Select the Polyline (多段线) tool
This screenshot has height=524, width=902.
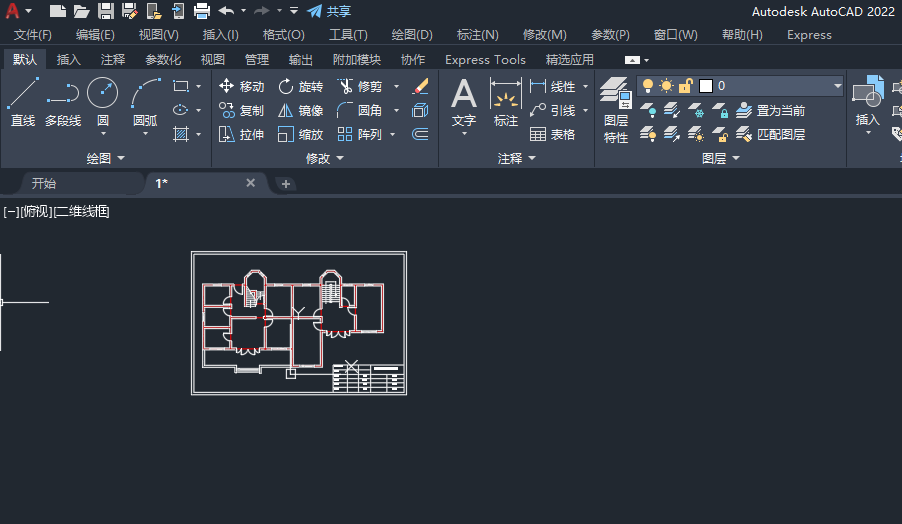point(63,102)
